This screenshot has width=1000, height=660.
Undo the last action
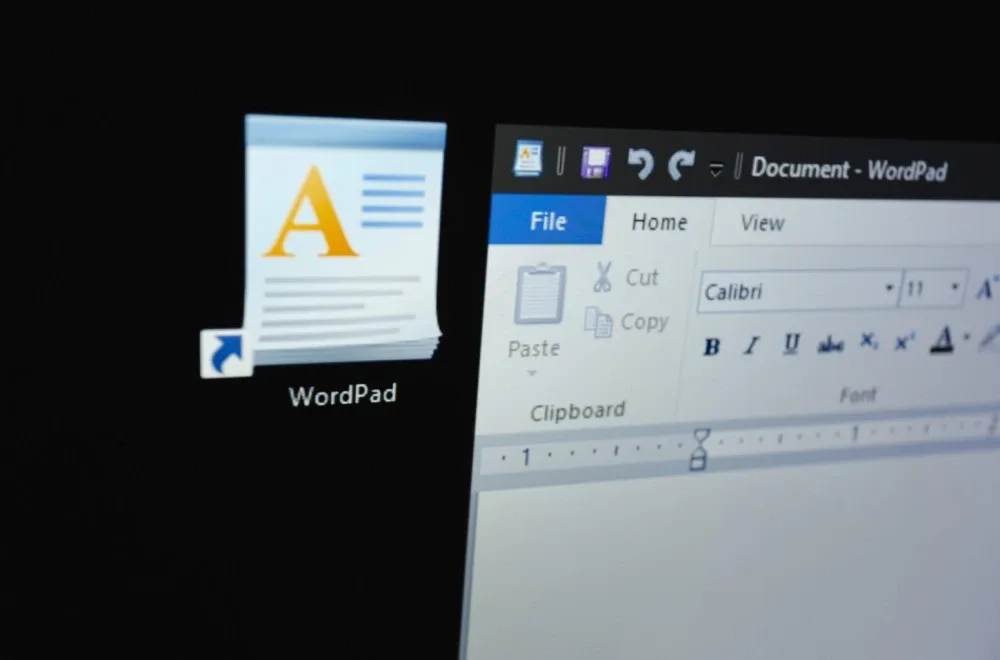coord(640,163)
